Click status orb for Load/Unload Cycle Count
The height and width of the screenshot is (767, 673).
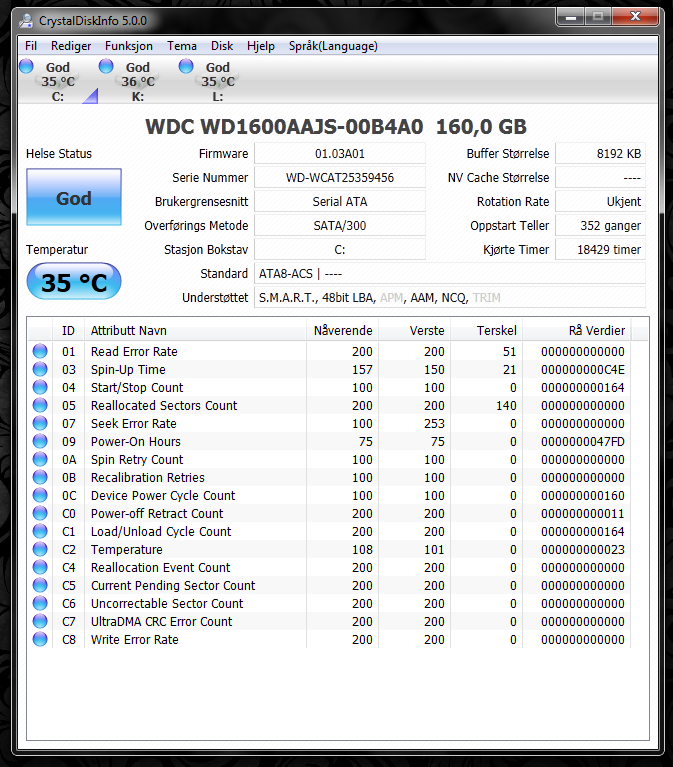[x=40, y=531]
